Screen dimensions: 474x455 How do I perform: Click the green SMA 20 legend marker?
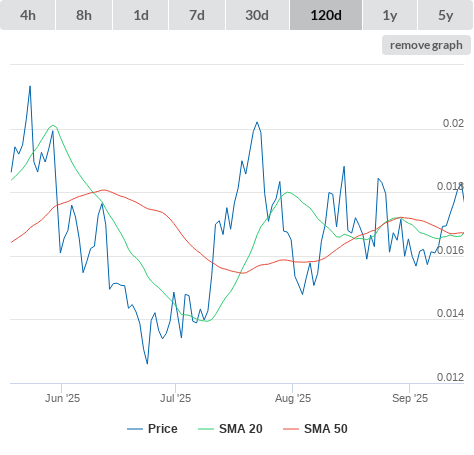coord(206,429)
